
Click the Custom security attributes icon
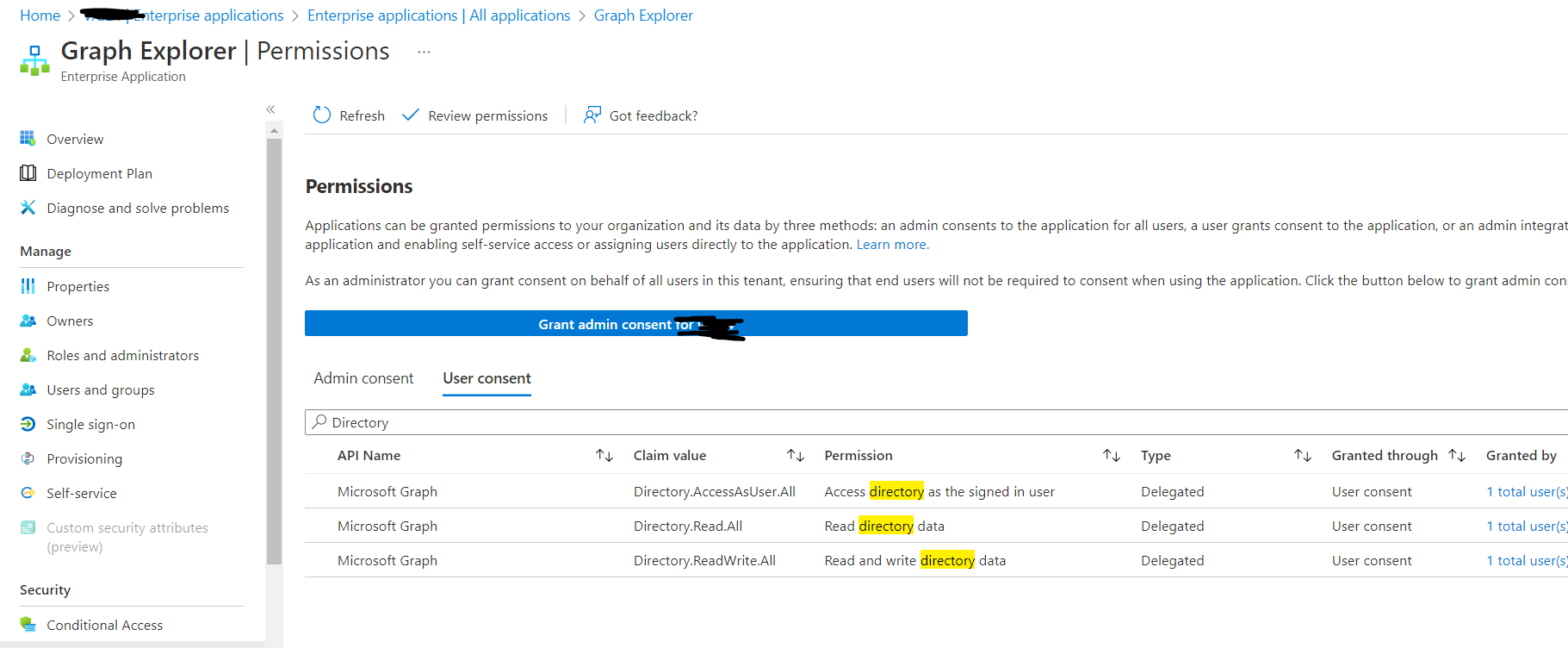(x=28, y=527)
